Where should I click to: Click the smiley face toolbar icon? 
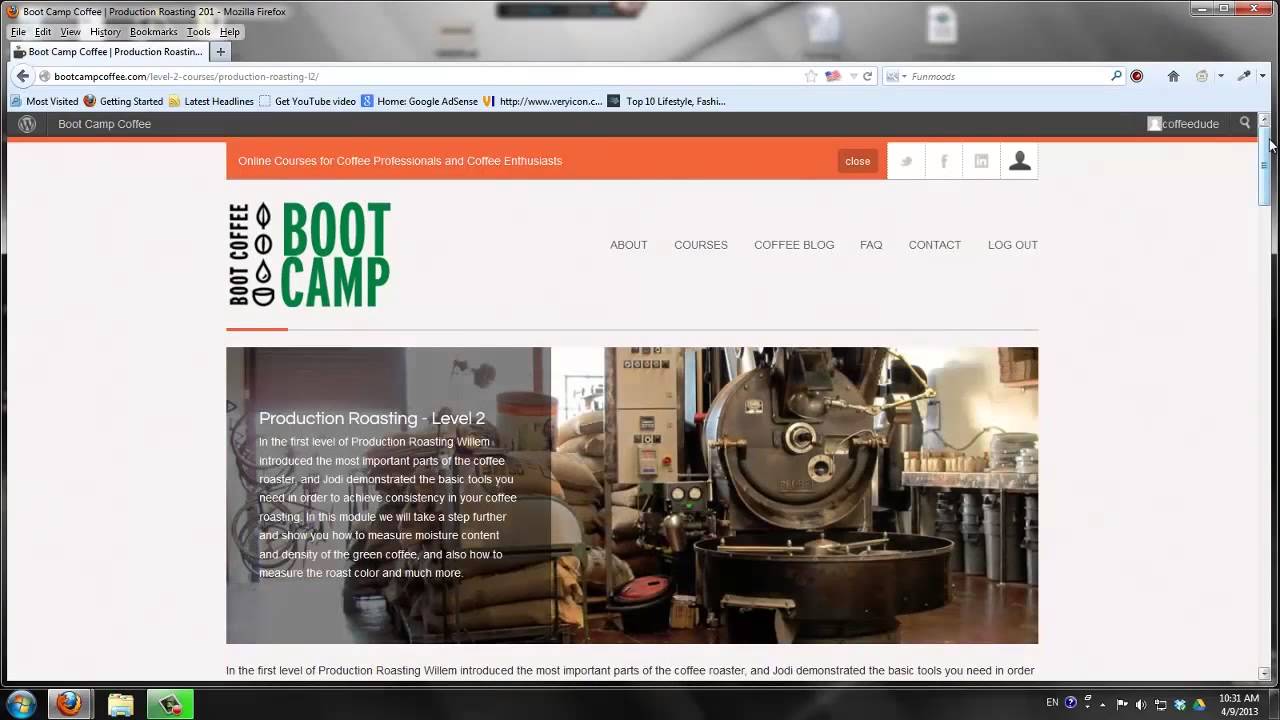1202,76
